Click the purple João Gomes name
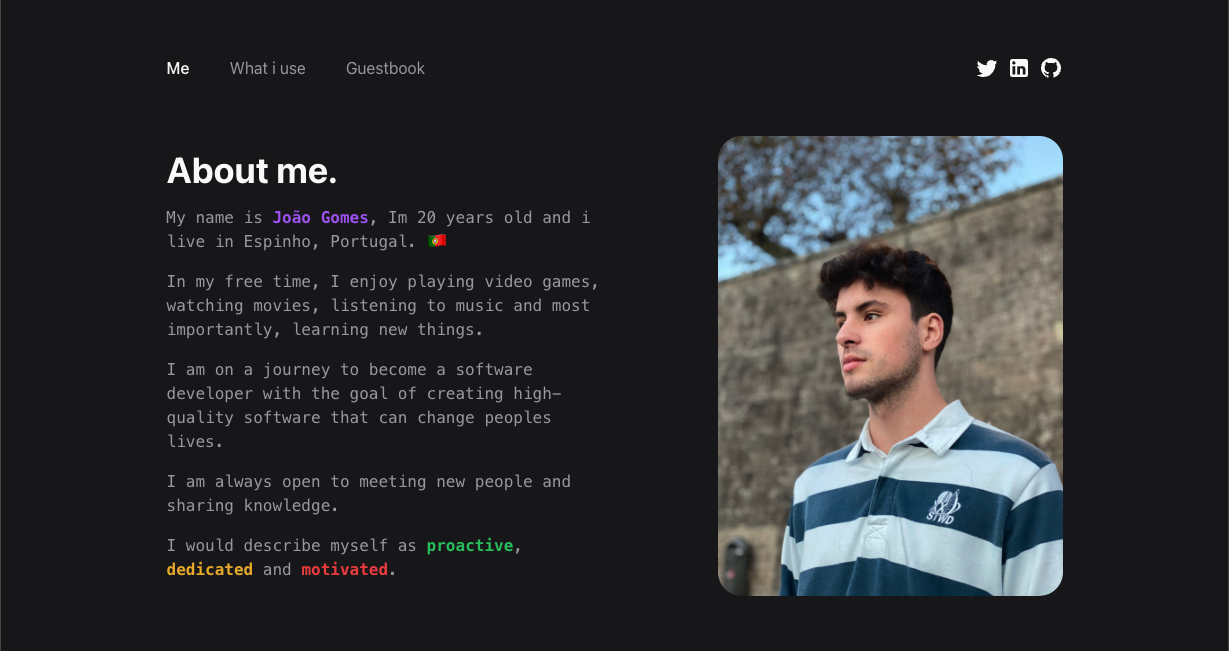Image resolution: width=1229 pixels, height=651 pixels. coord(321,217)
